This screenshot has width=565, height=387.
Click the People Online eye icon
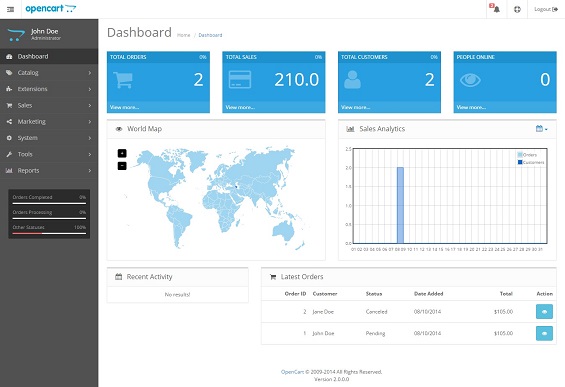(x=470, y=80)
